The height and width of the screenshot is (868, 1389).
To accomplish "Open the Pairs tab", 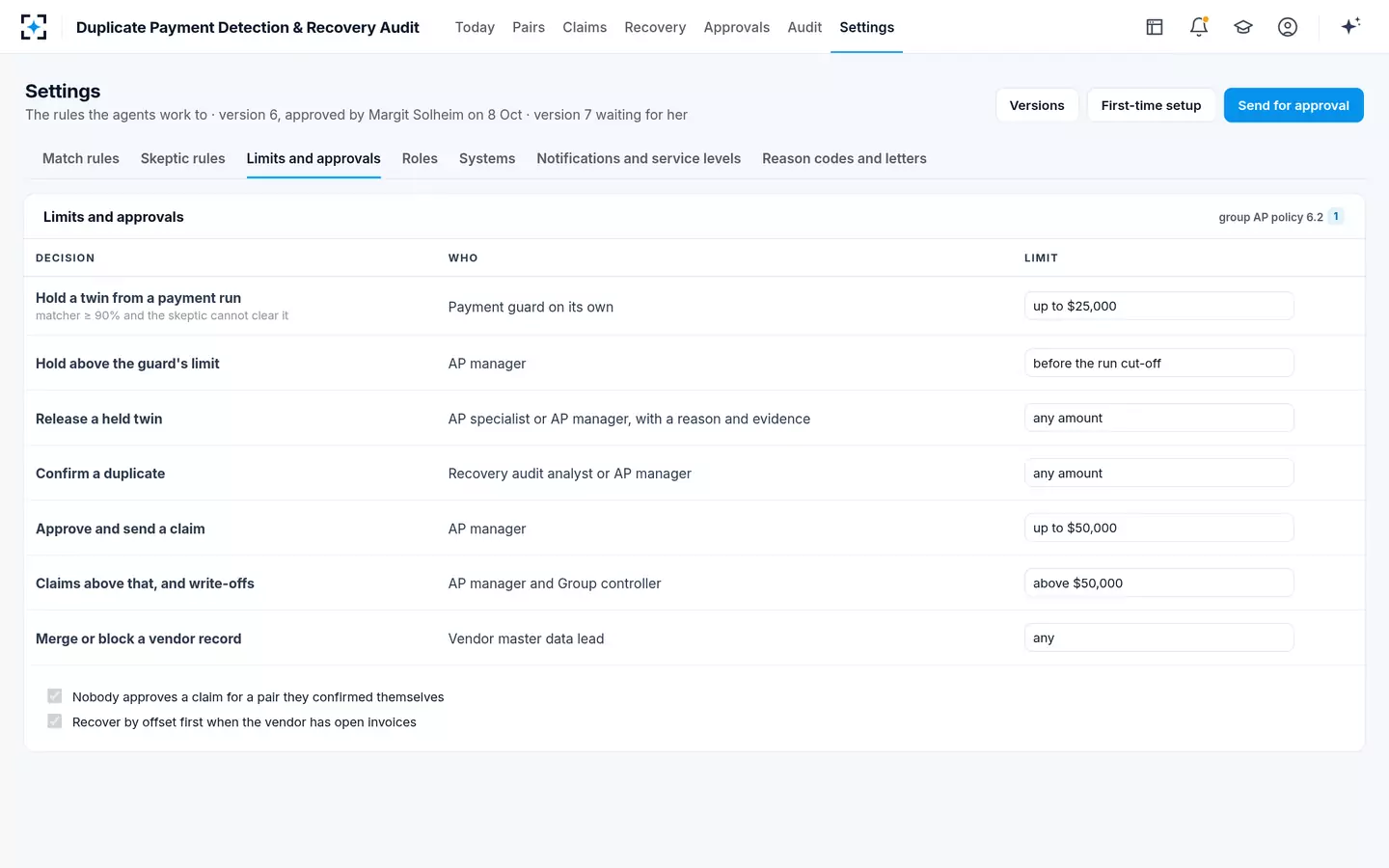I will click(529, 27).
